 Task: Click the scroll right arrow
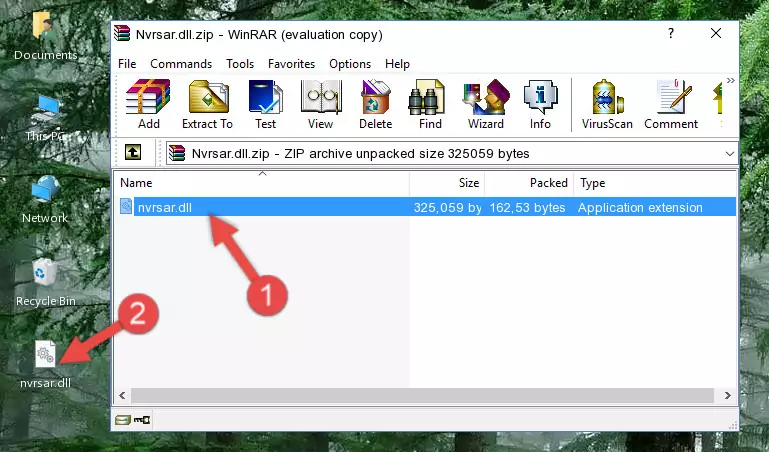pos(727,395)
